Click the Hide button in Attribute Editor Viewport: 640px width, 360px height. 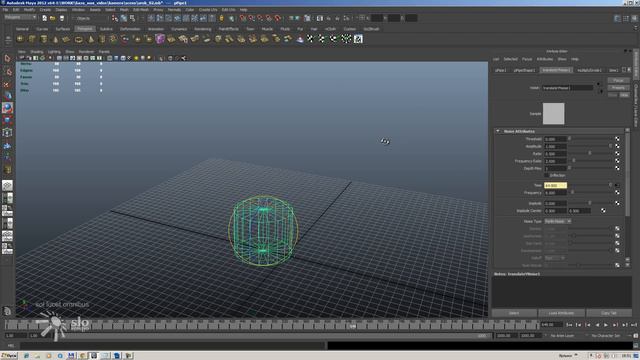(x=624, y=95)
